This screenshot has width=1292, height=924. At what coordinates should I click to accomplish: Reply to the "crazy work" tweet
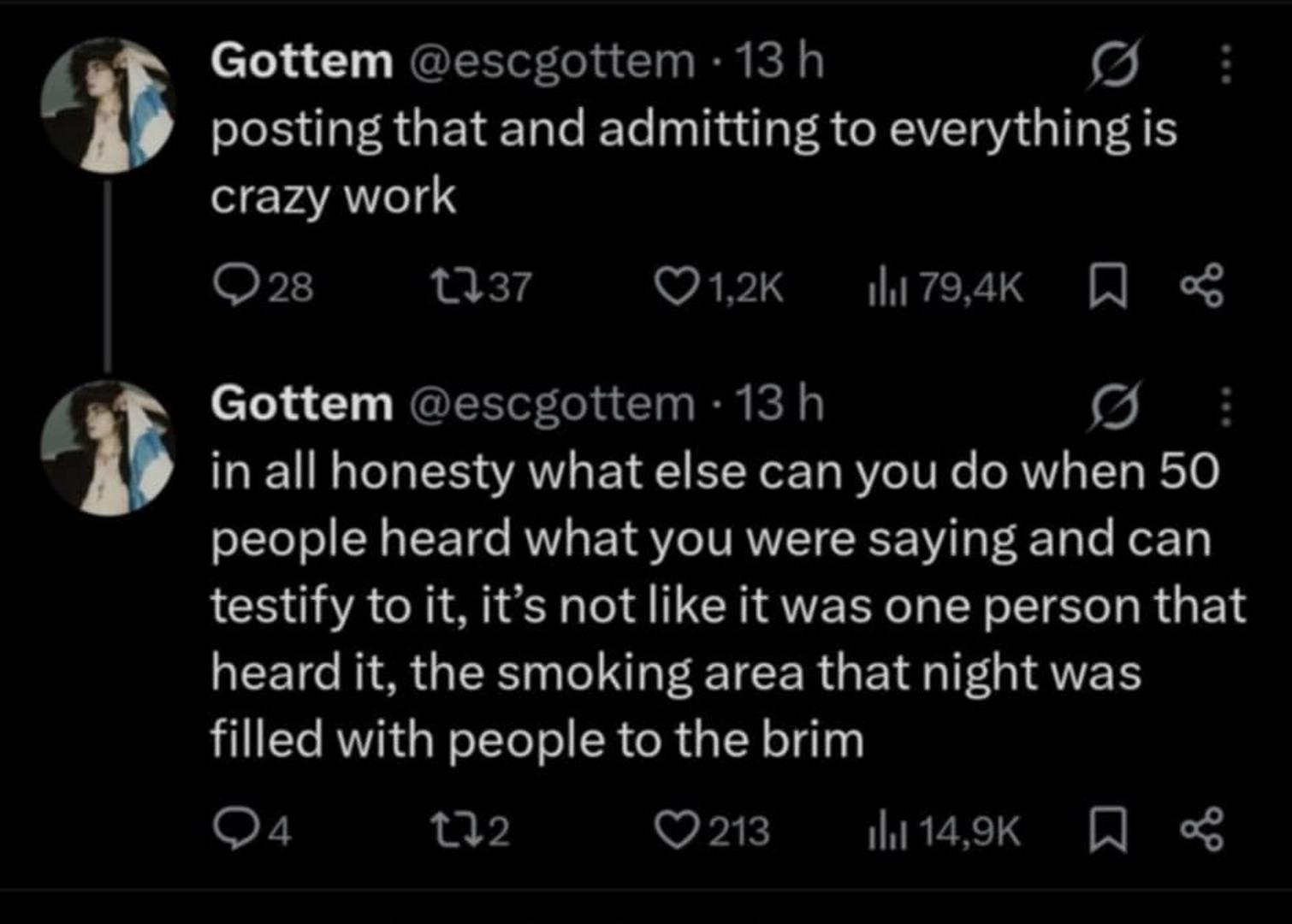233,287
